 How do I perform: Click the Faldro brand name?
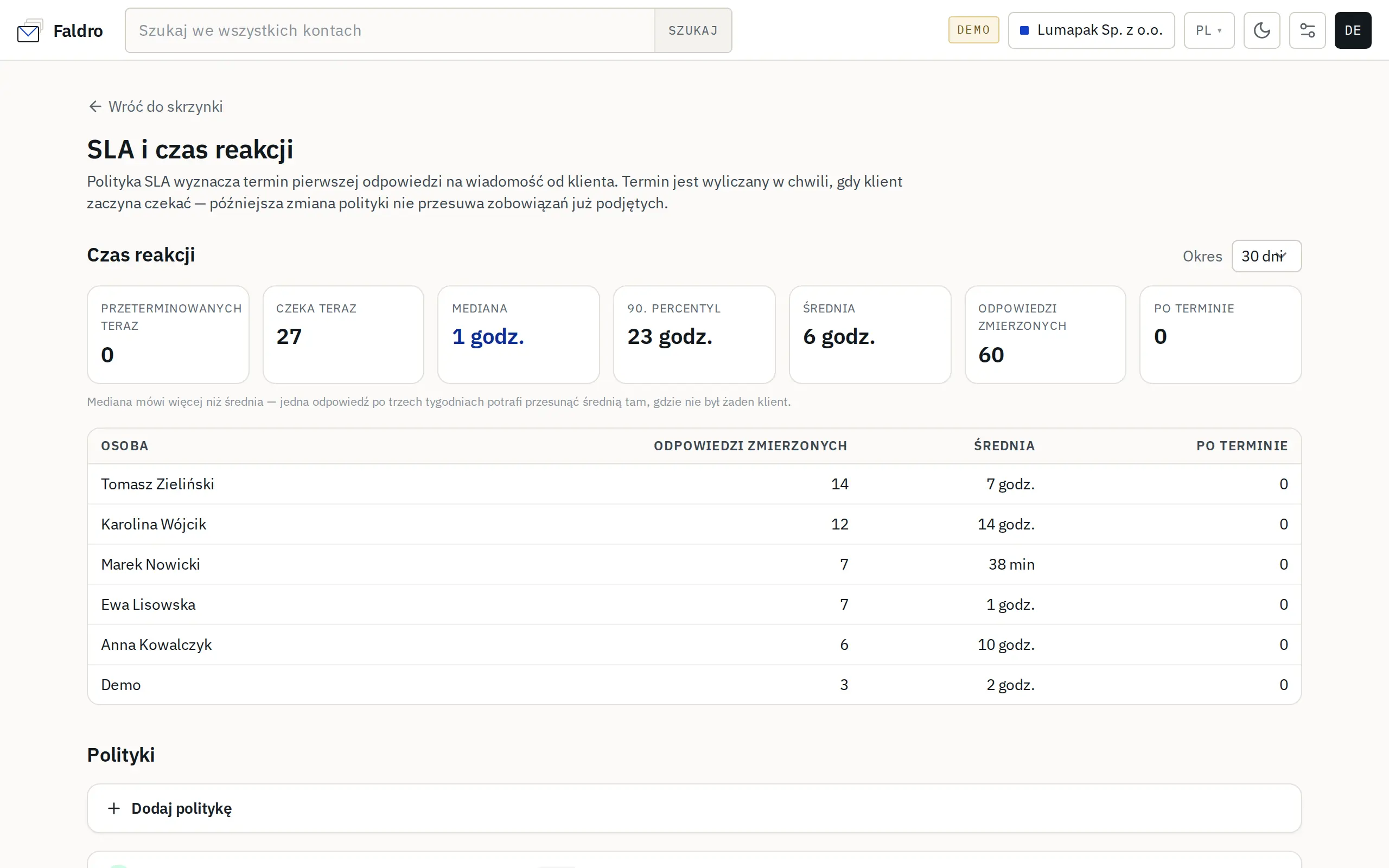pos(78,31)
